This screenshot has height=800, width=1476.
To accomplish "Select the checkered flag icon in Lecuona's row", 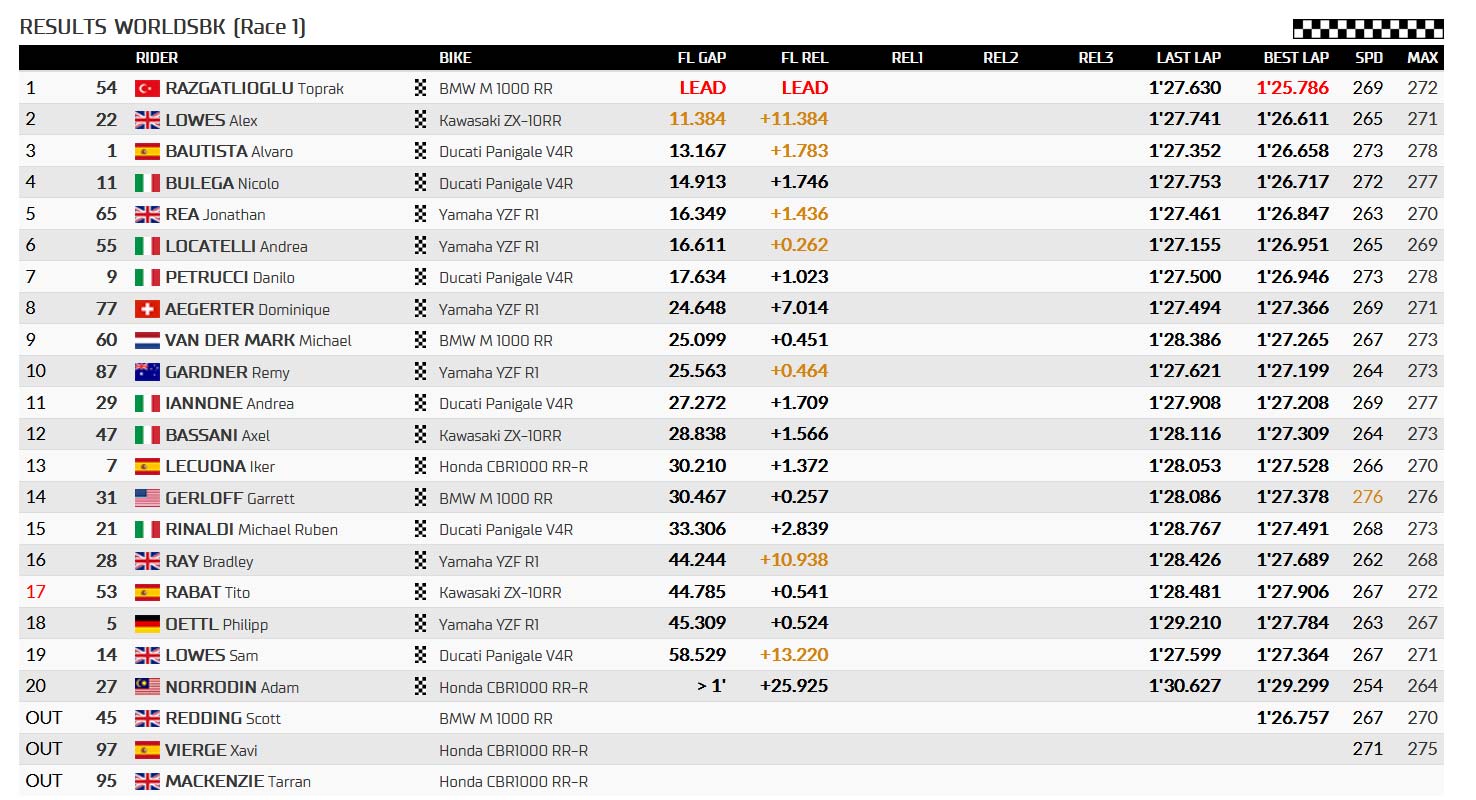I will pos(420,466).
